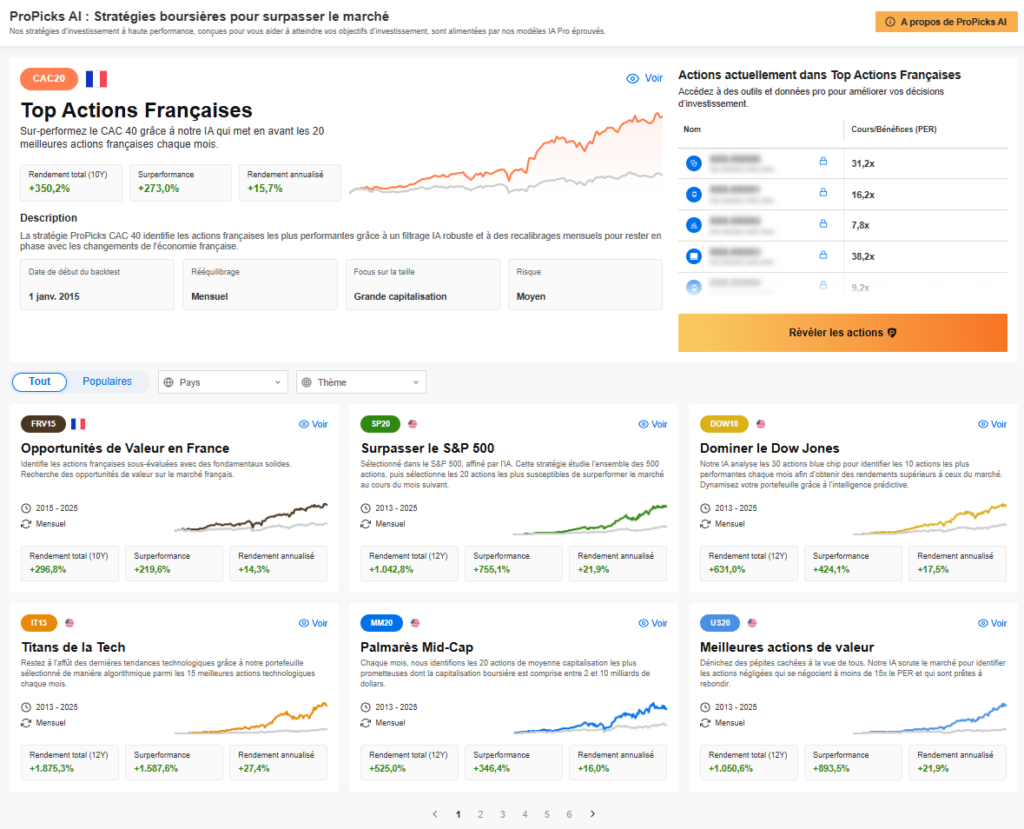The height and width of the screenshot is (829, 1024).
Task: Open the Pays dropdown
Action: click(x=223, y=382)
